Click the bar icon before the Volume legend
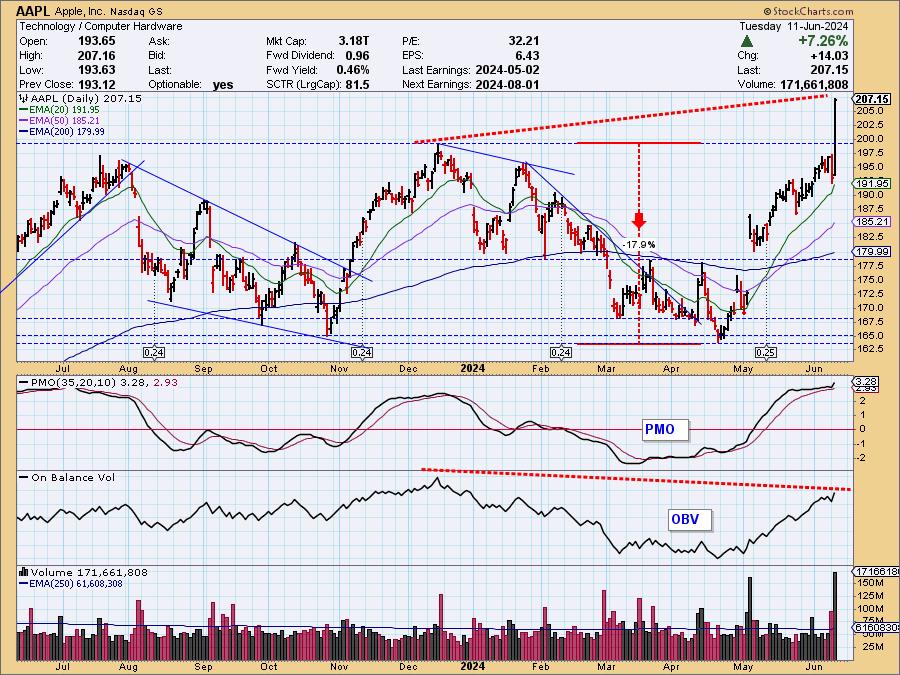 (x=24, y=572)
